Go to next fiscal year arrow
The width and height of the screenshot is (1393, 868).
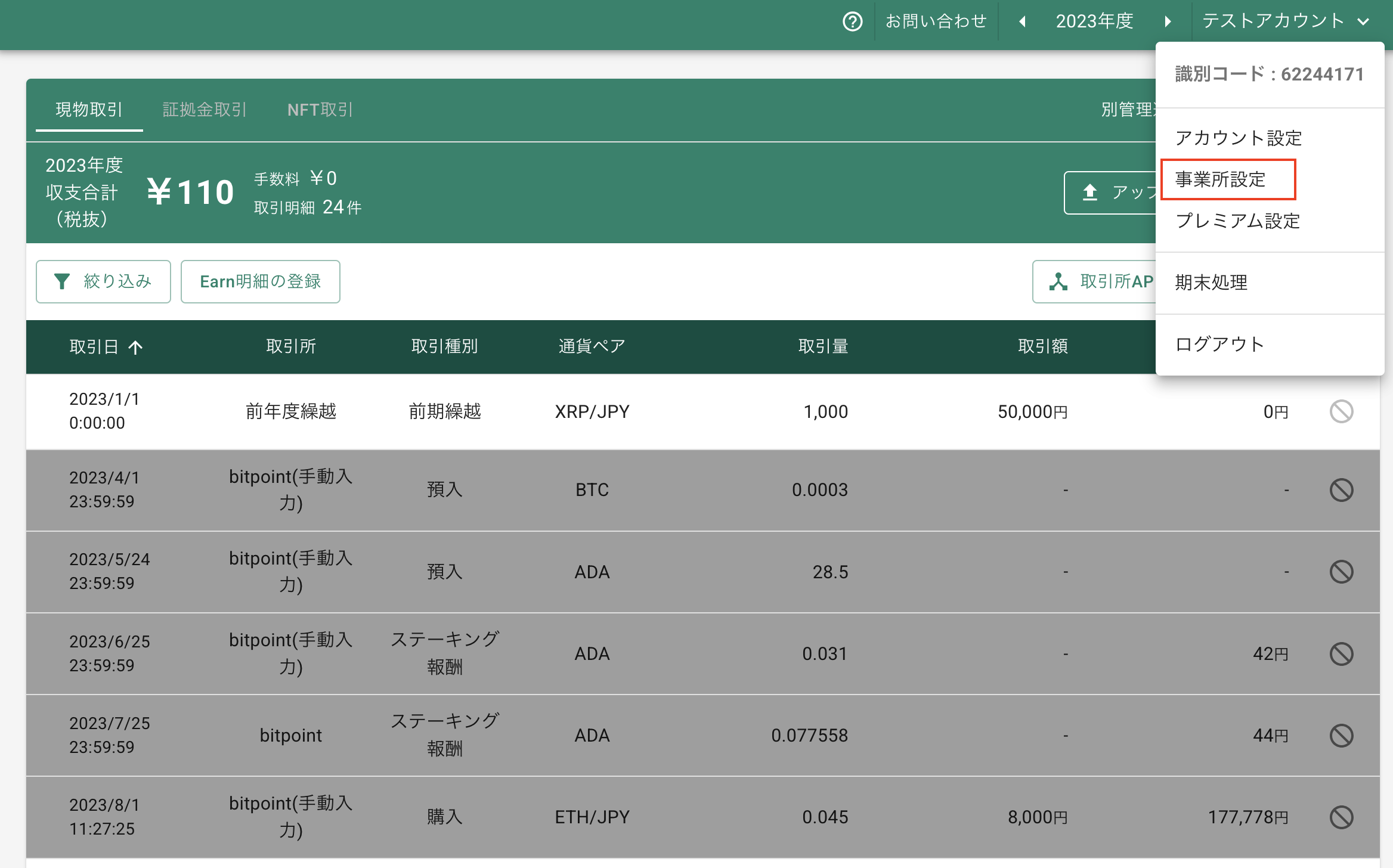pyautogui.click(x=1168, y=21)
